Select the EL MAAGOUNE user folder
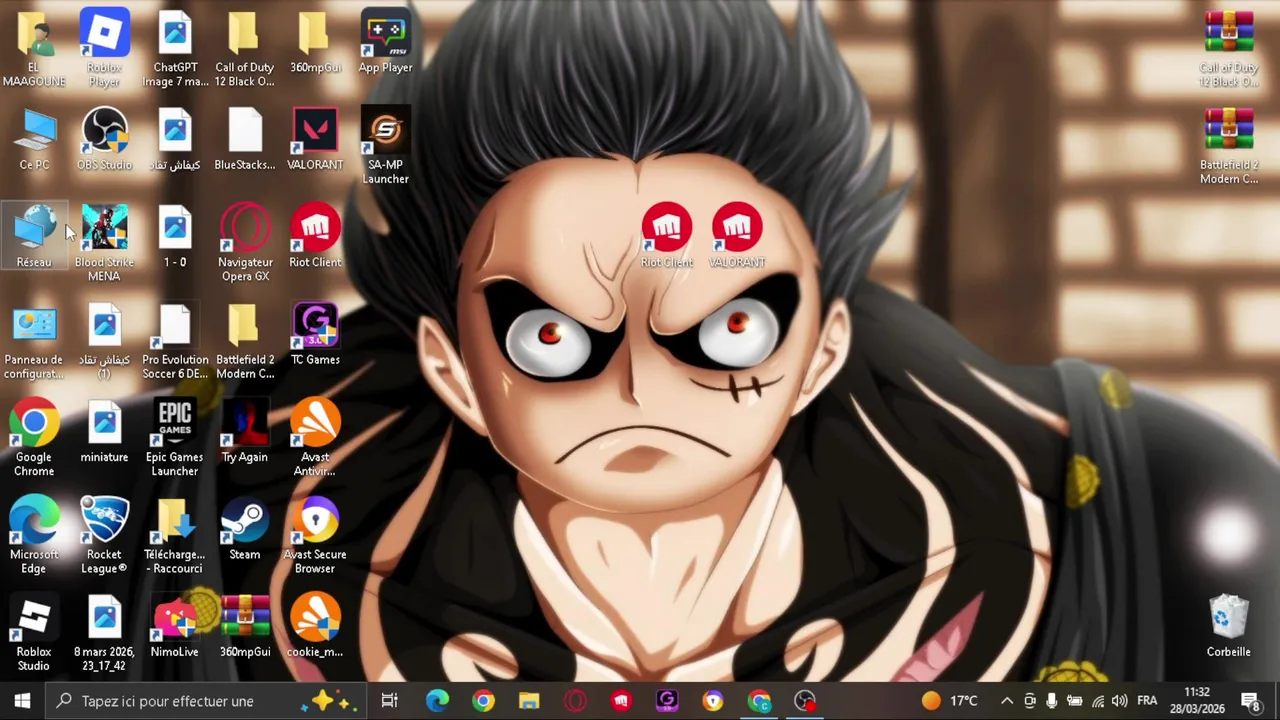Screen dimensions: 1280x720 point(34,47)
